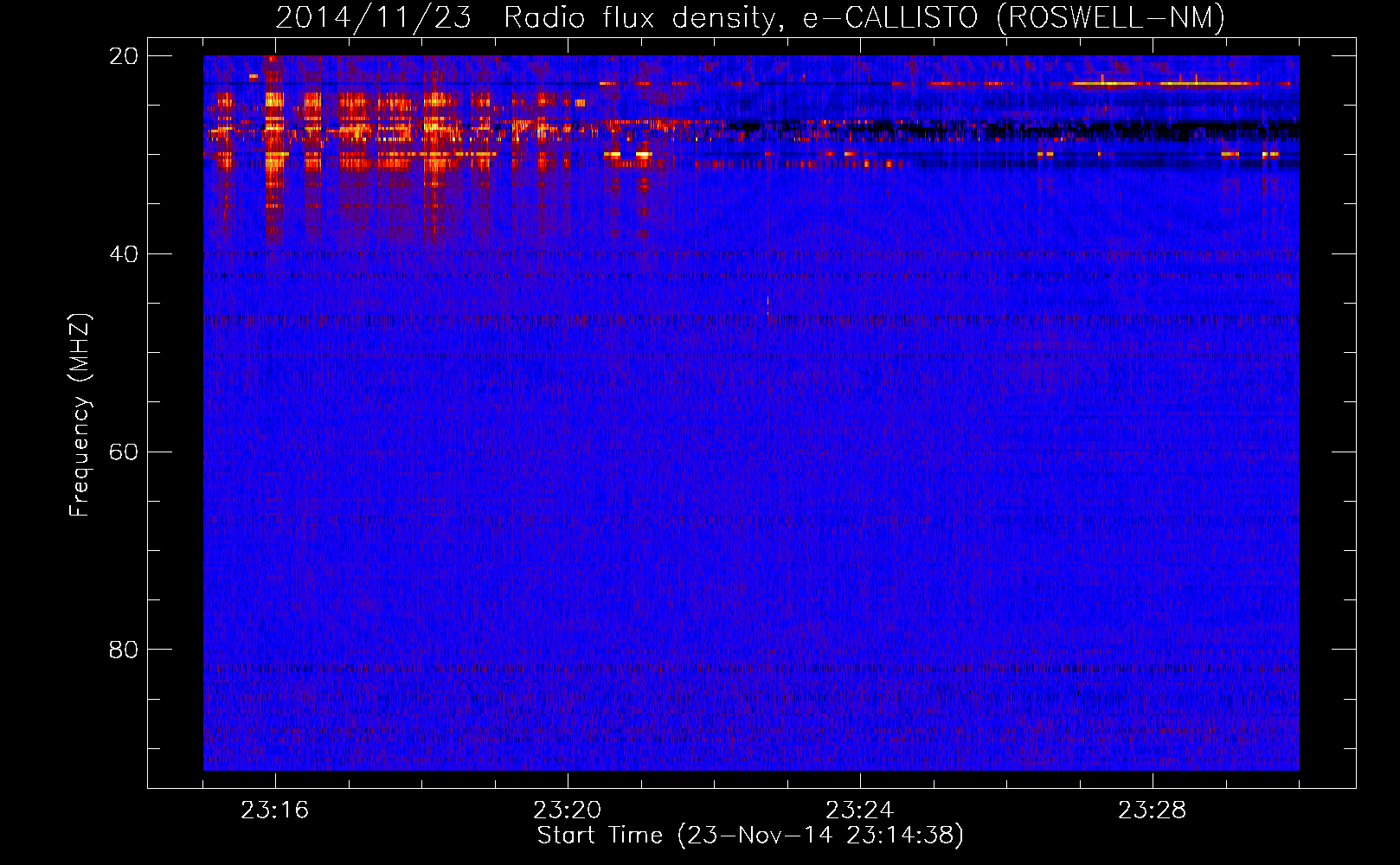Click the "Start Time" x-axis label

coord(599,836)
